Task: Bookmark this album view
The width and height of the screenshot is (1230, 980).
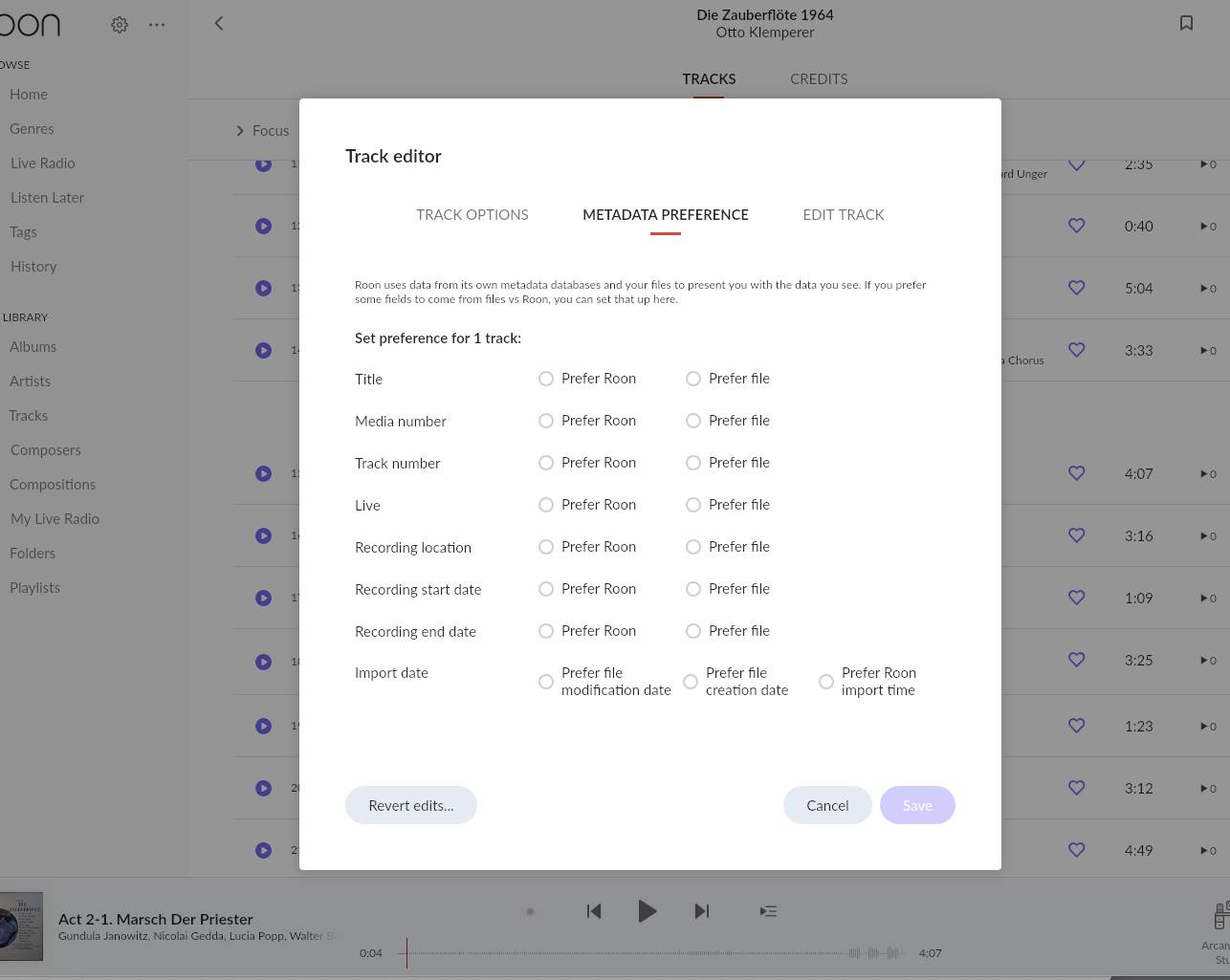Action: (x=1186, y=23)
